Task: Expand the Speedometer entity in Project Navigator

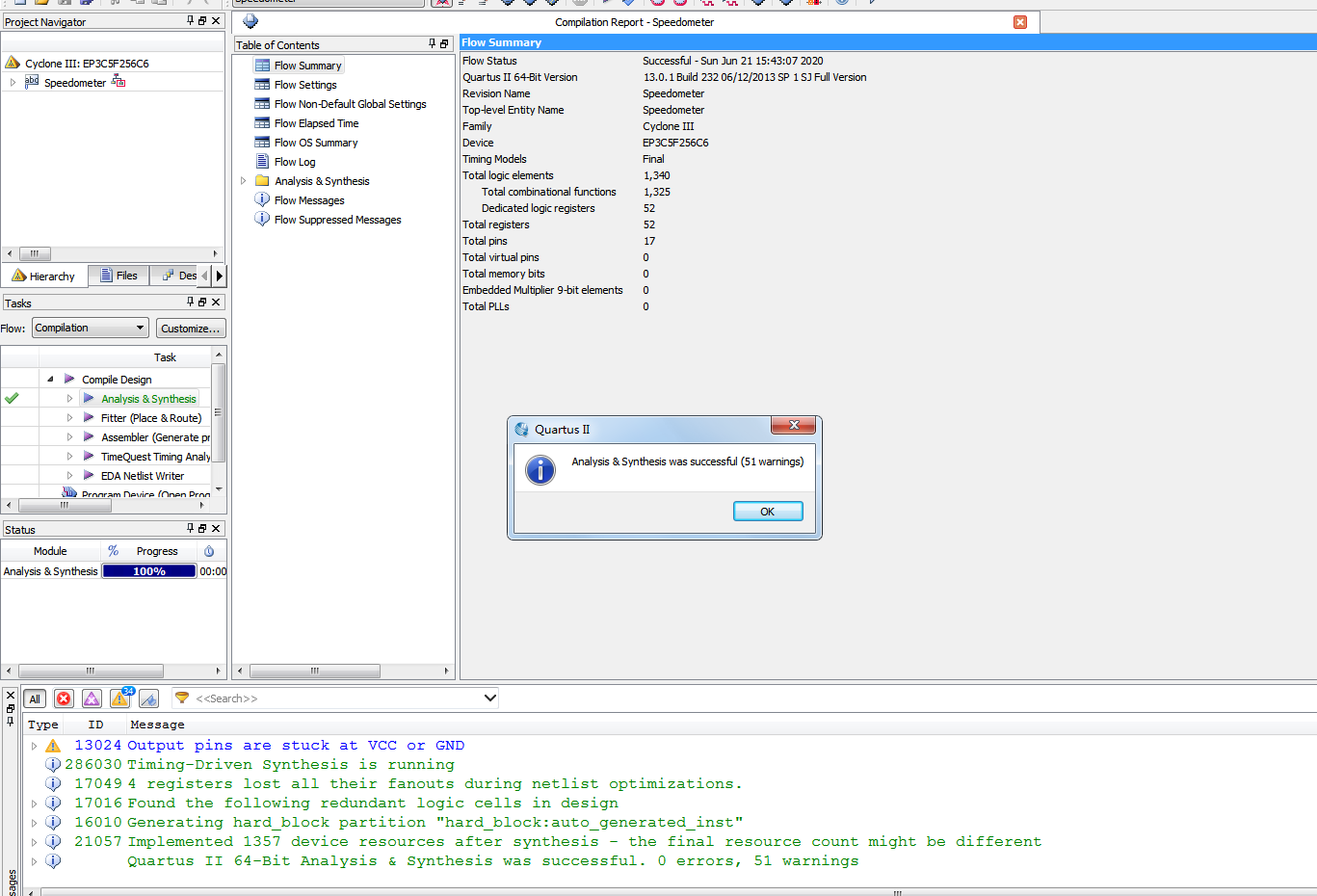Action: pyautogui.click(x=13, y=83)
